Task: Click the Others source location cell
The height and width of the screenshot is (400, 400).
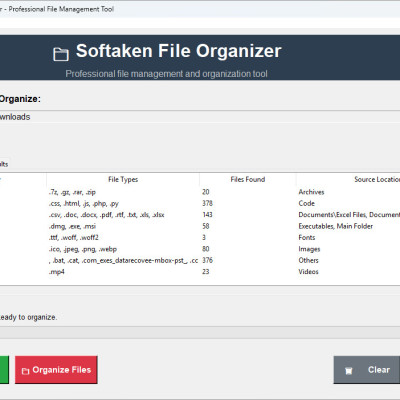Action: coord(308,260)
